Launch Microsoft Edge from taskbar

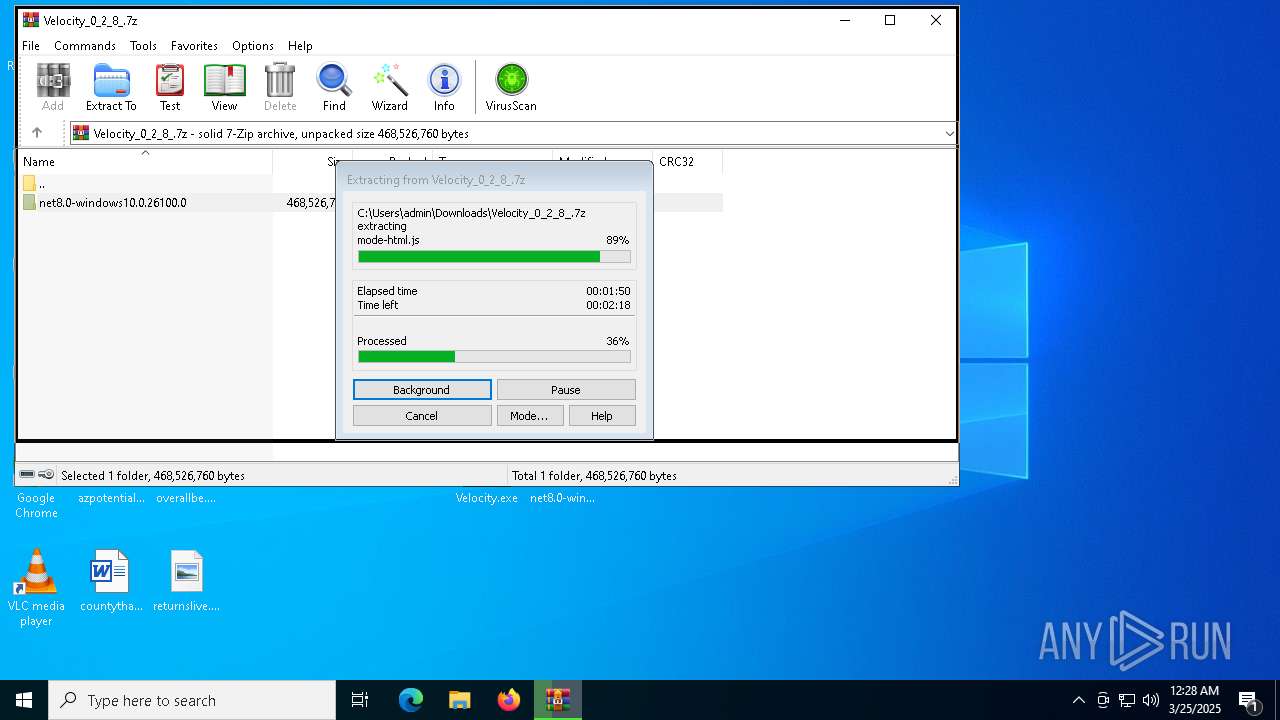pos(411,700)
